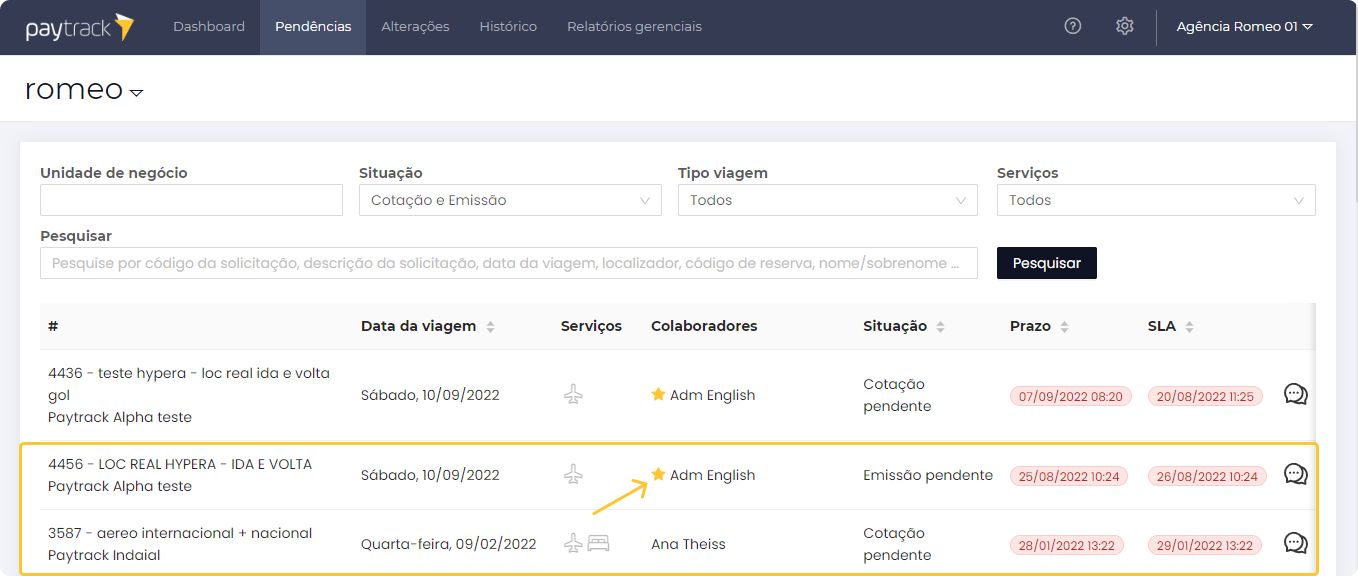This screenshot has height=576, width=1358.
Task: Click SLA badge 20/08/2022 11:25
Action: click(1205, 396)
